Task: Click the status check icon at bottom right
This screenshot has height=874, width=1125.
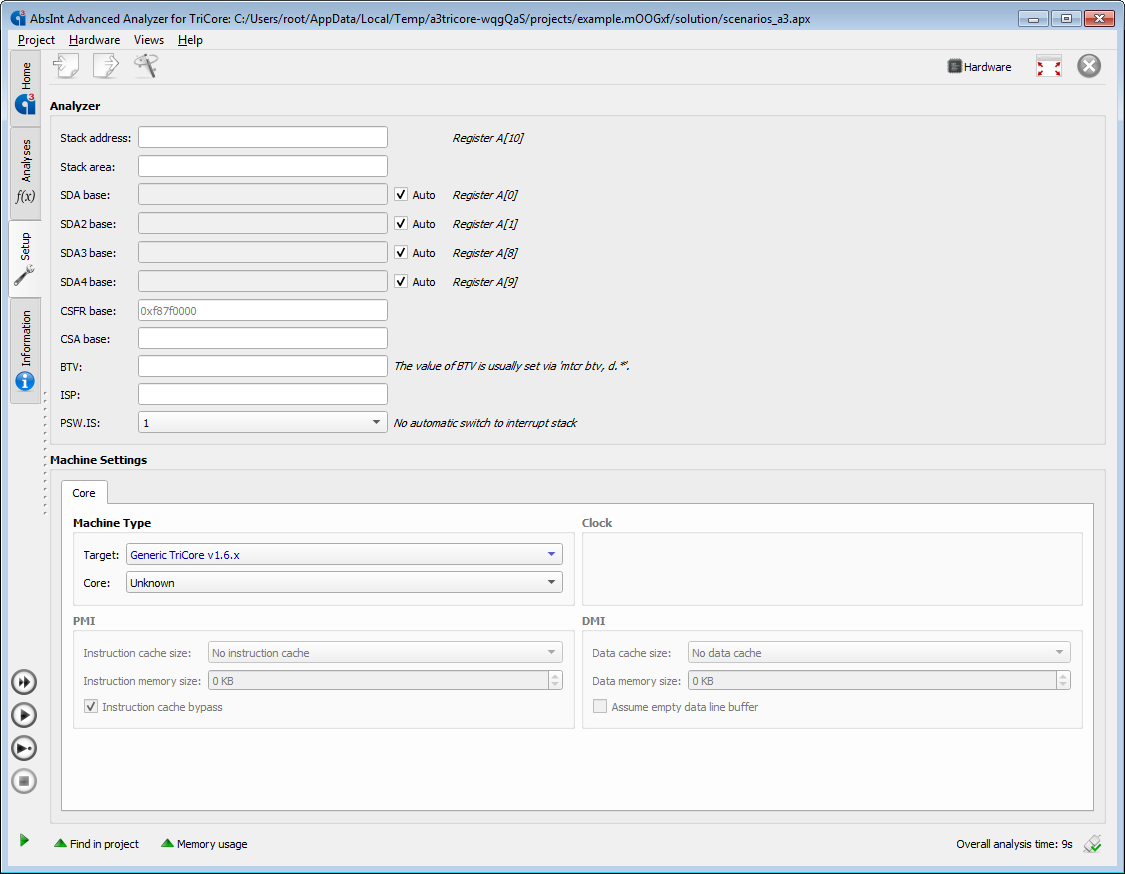Action: pos(1093,844)
